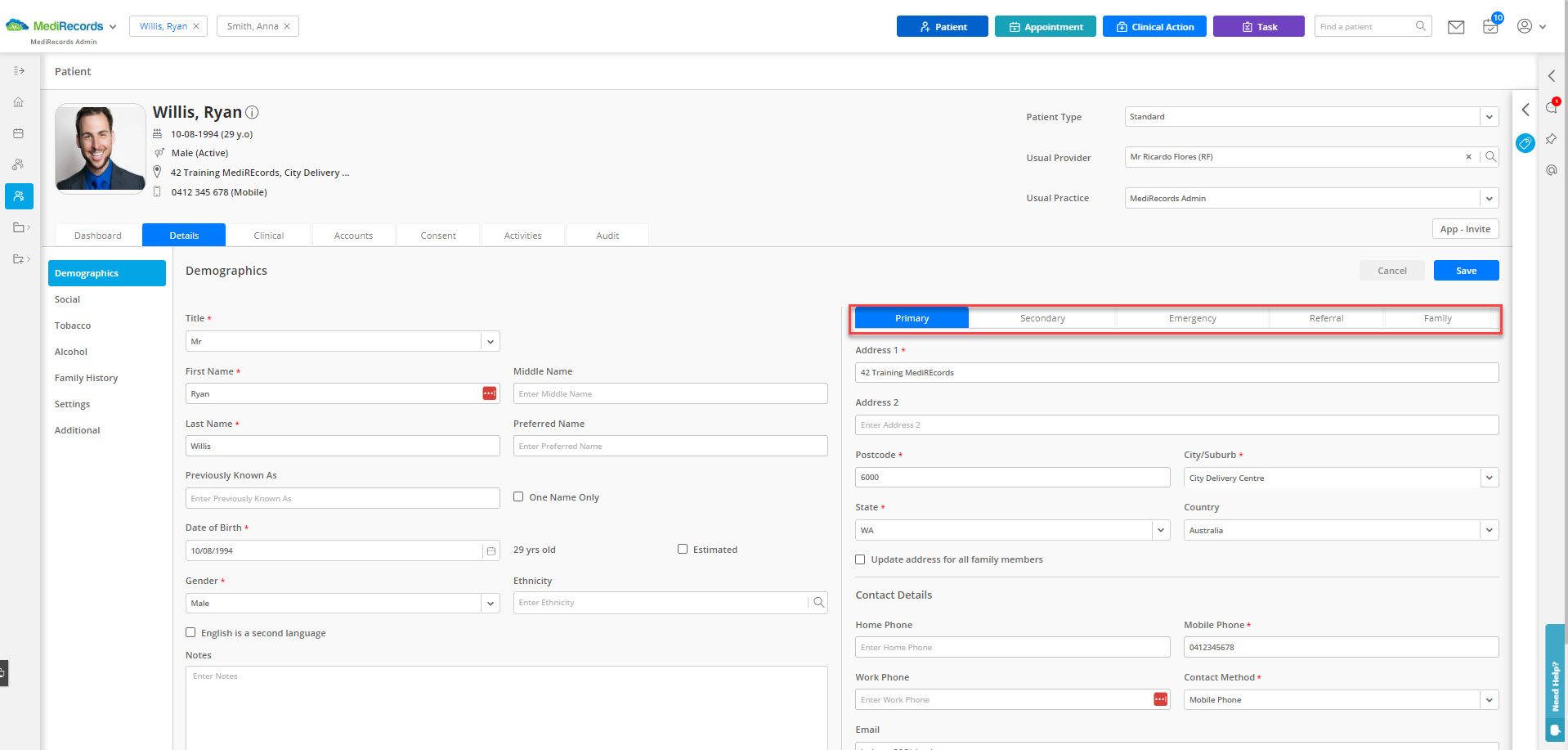Close the Willis, Ryan patient tab

coord(196,26)
